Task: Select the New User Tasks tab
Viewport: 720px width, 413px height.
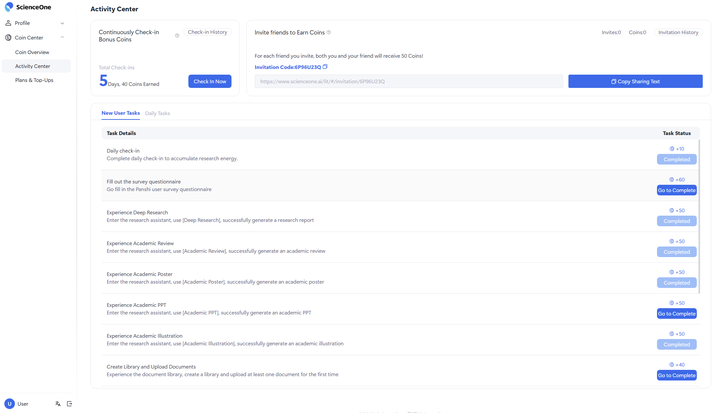Action: (121, 113)
